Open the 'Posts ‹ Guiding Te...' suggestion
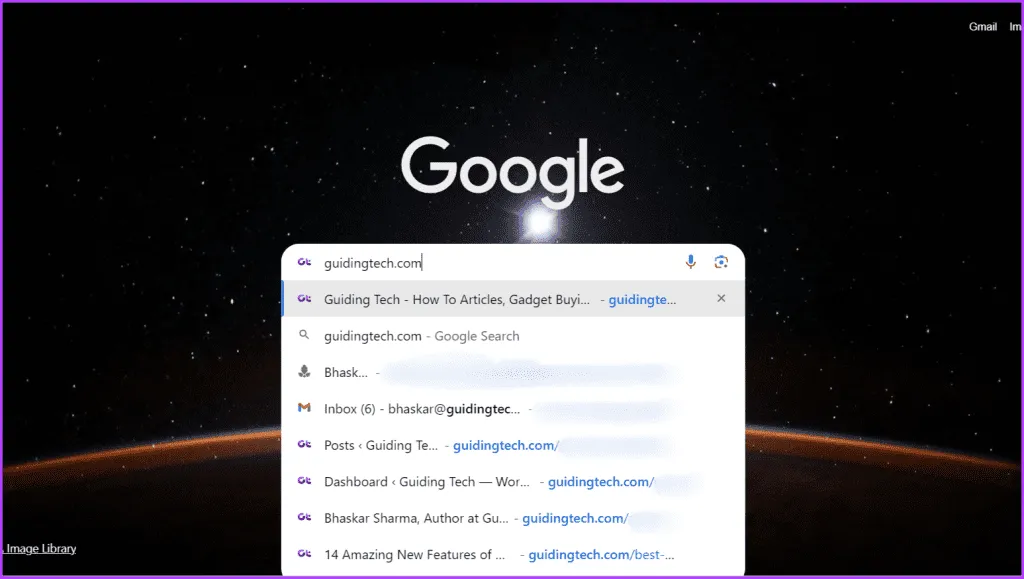This screenshot has height=579, width=1024. (381, 445)
